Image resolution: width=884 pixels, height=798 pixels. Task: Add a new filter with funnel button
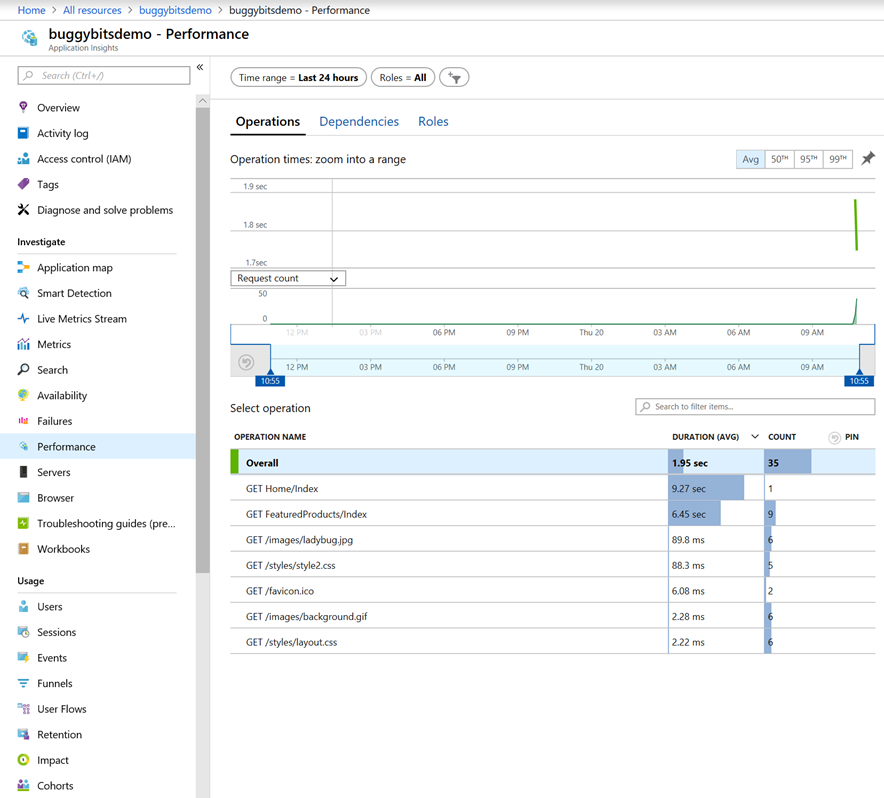(x=454, y=77)
